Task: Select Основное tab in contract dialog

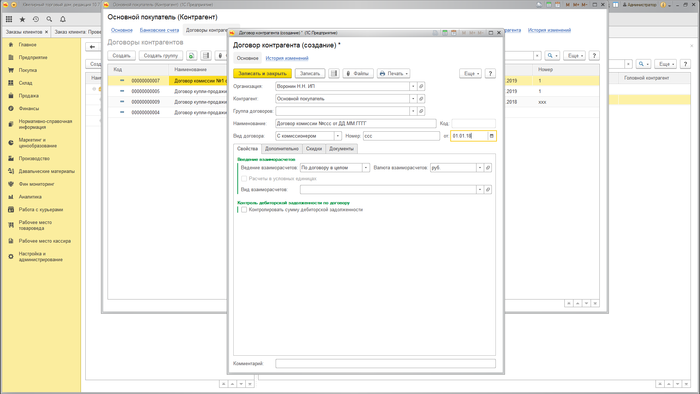Action: tap(247, 58)
